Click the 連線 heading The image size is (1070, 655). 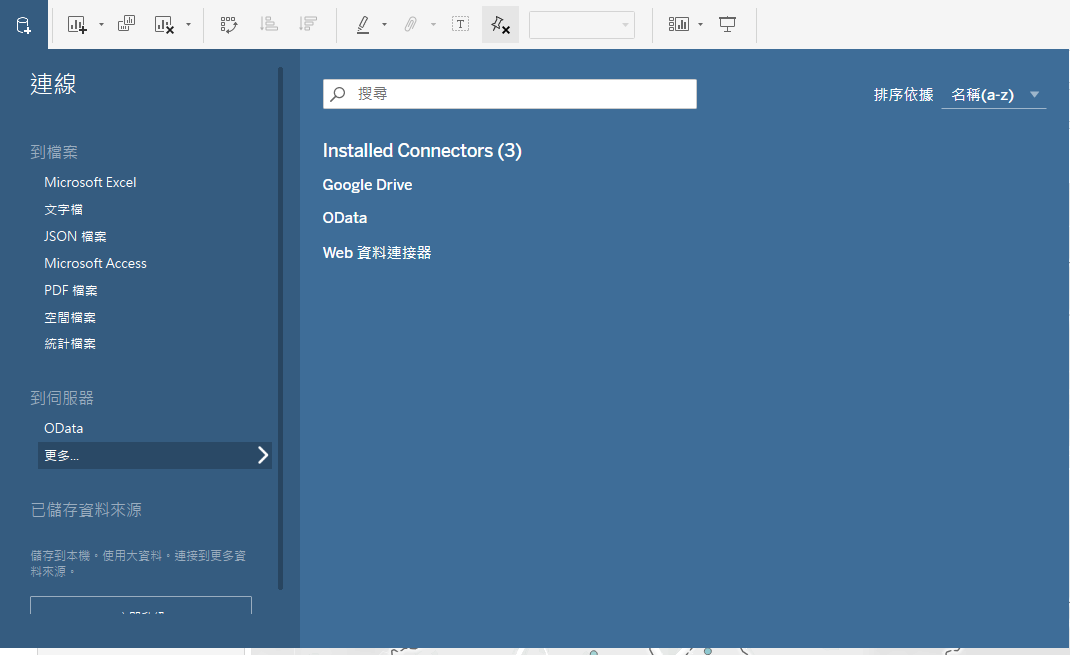coord(53,84)
